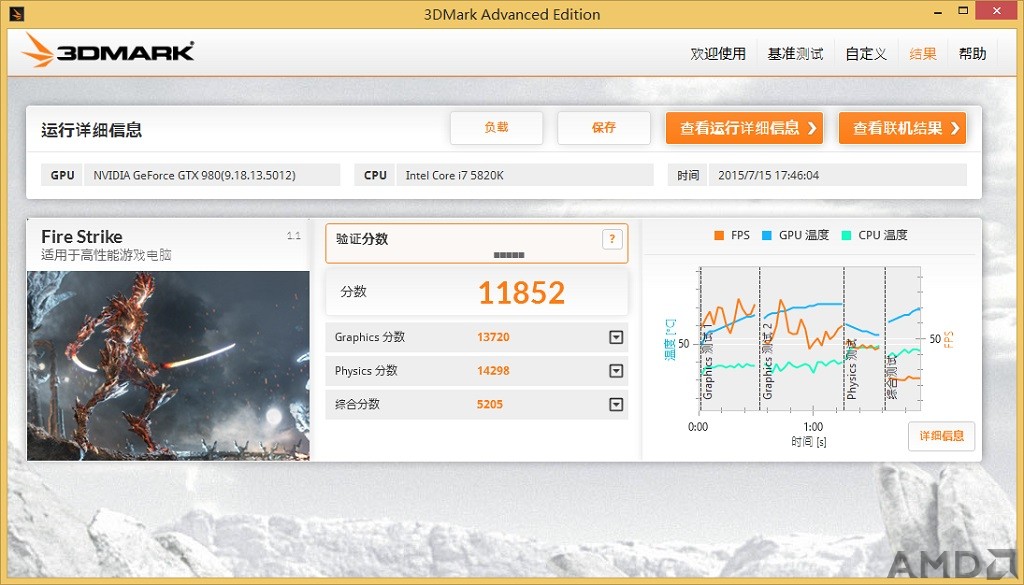The image size is (1024, 585).
Task: Click the combined score value 5205
Action: (x=490, y=405)
